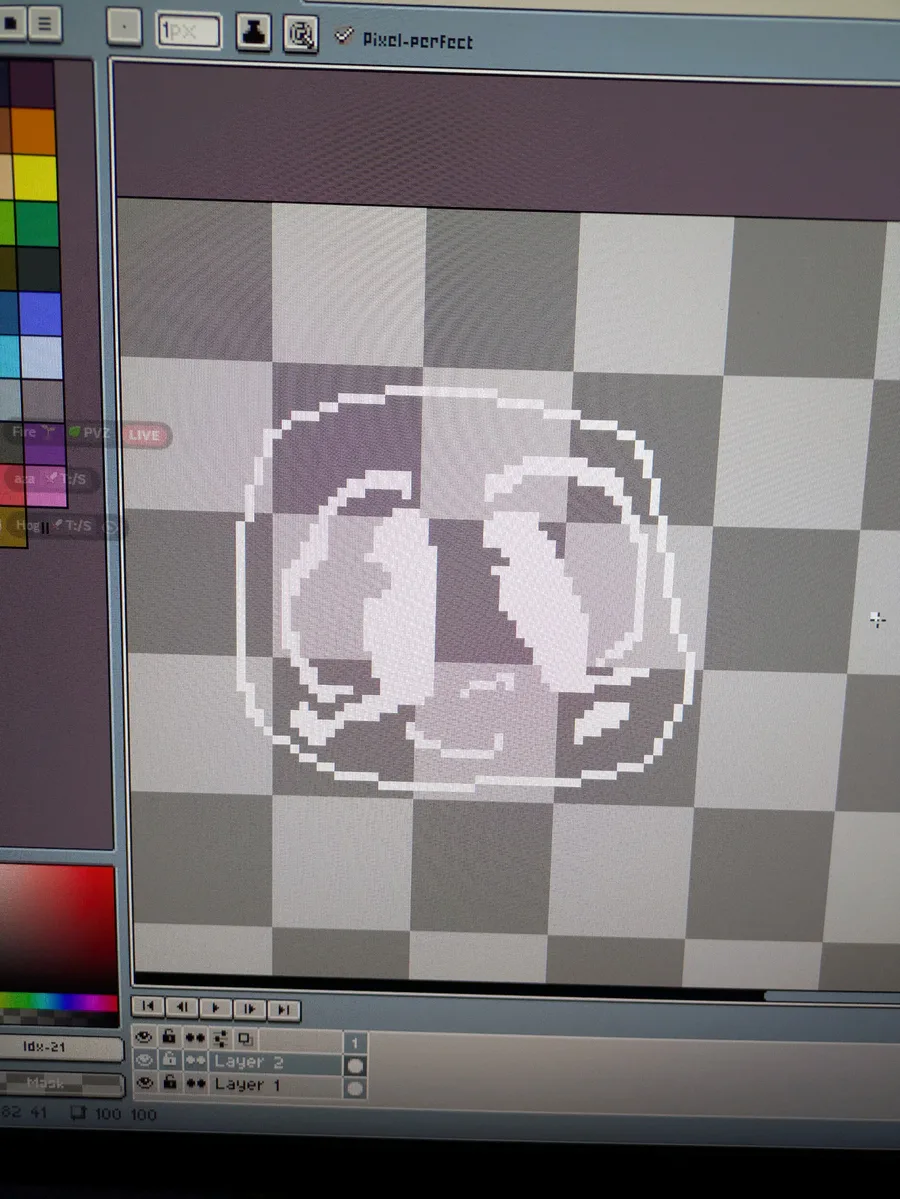Select Layer 1 cel in frame 1

pyautogui.click(x=355, y=1088)
